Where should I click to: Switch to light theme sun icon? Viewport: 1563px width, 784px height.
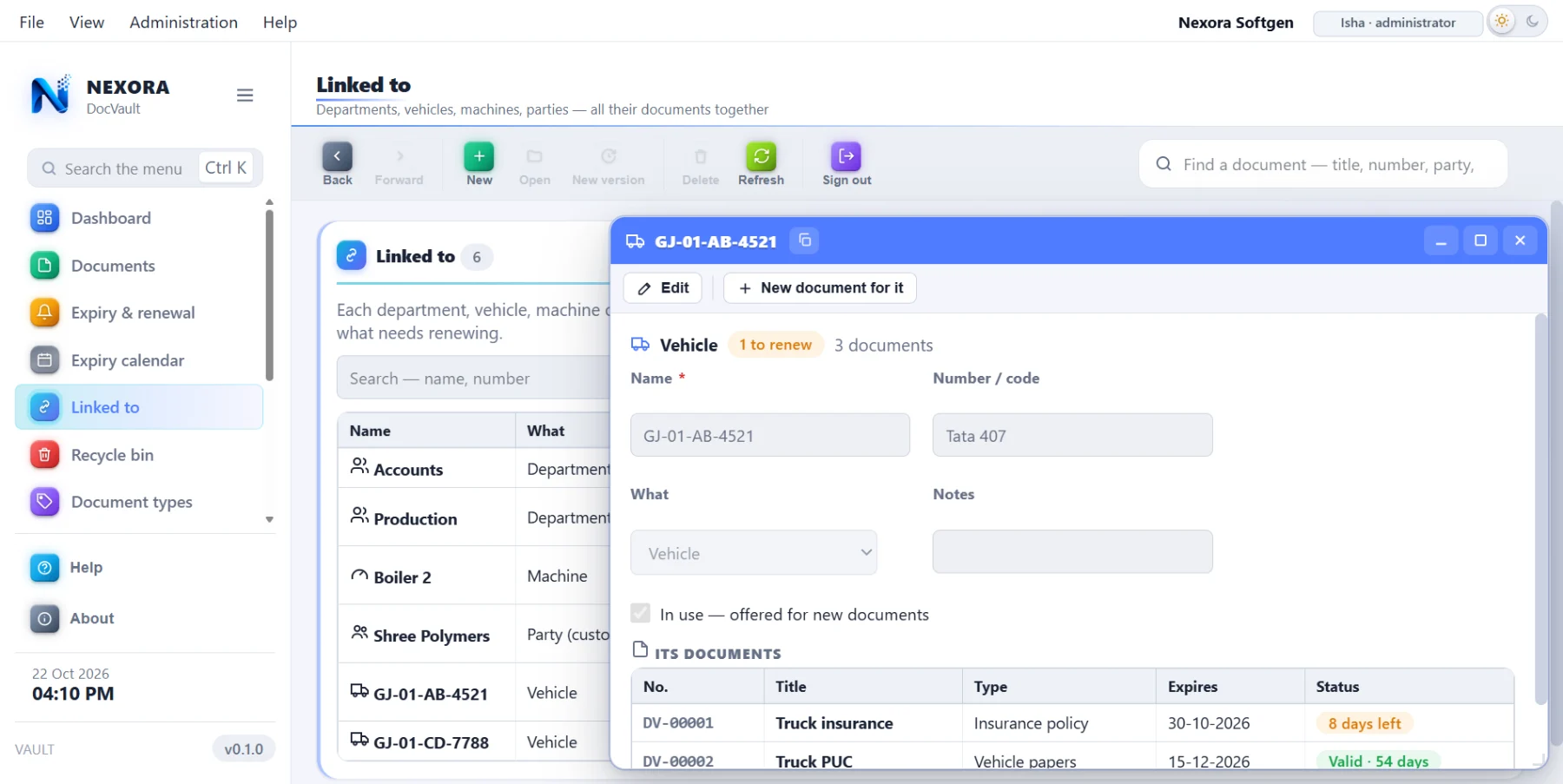pos(1502,22)
